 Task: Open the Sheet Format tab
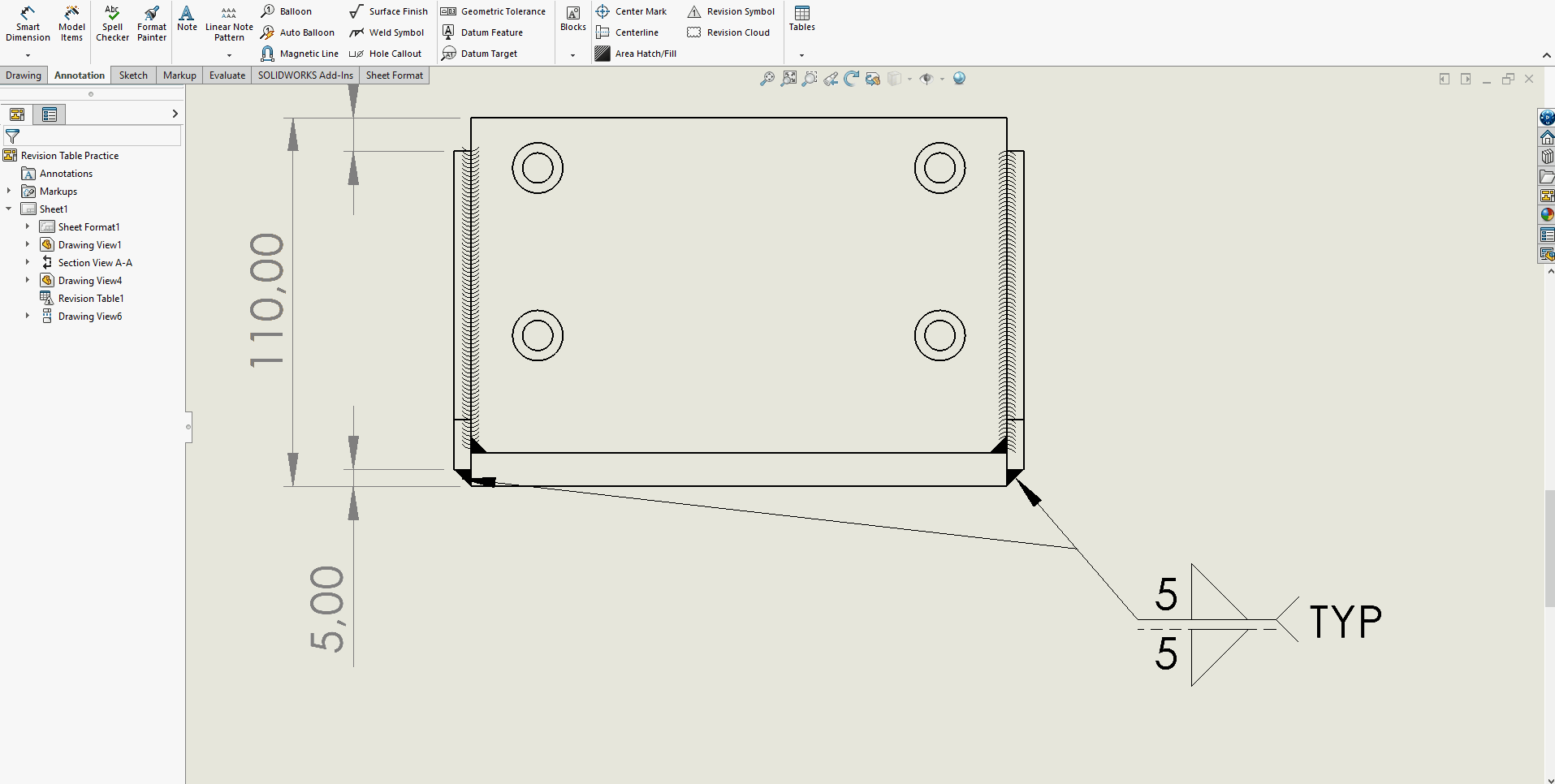[394, 75]
